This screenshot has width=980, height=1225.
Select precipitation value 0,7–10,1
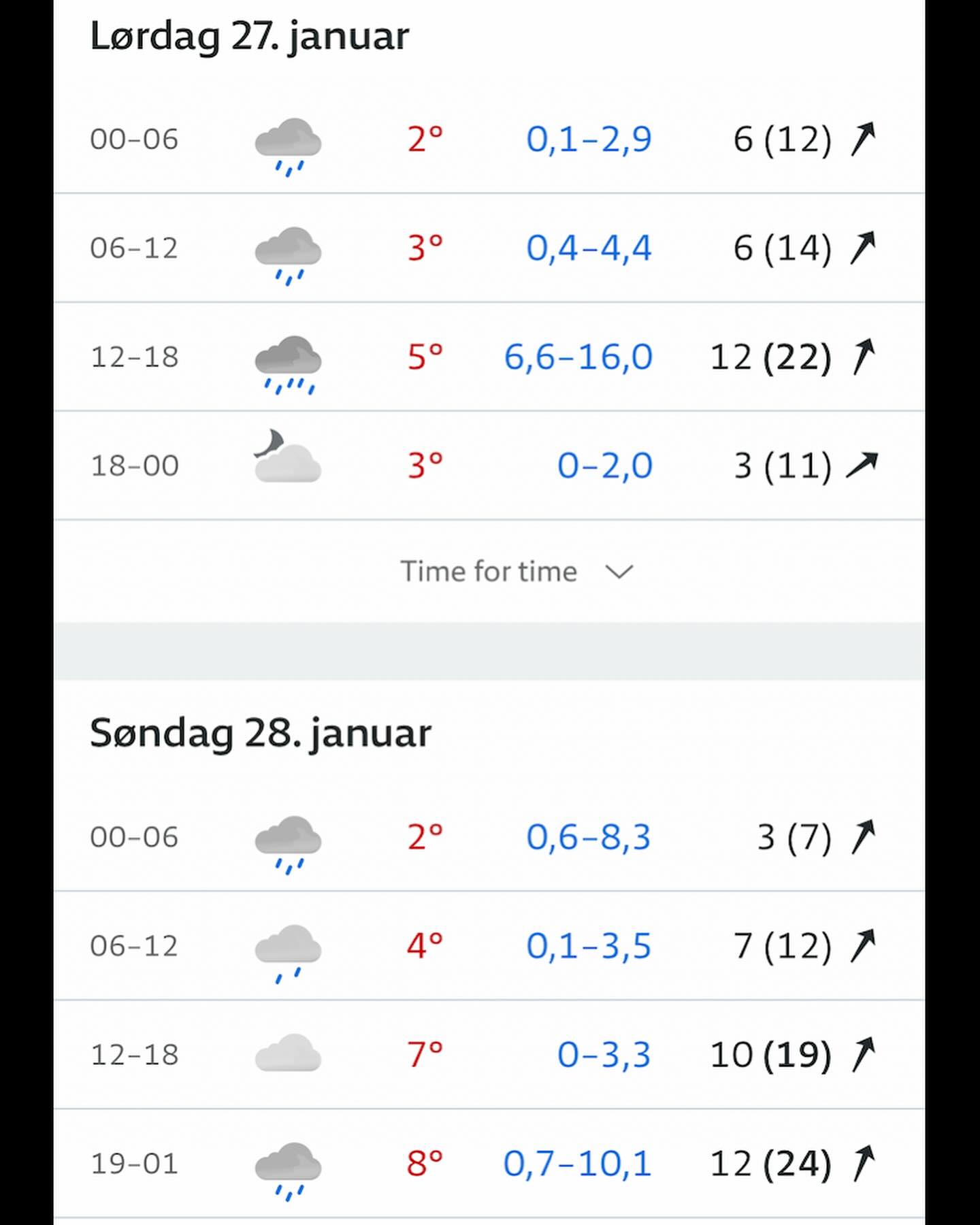coord(577,1163)
